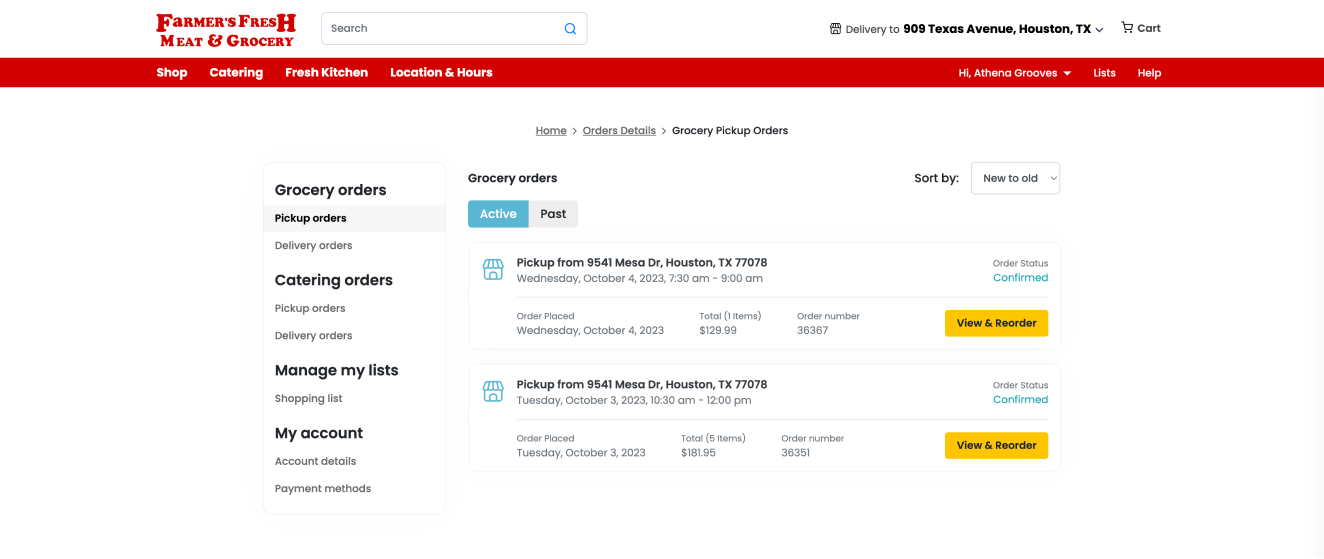Click the search magnifier icon
1324x559 pixels.
click(570, 29)
